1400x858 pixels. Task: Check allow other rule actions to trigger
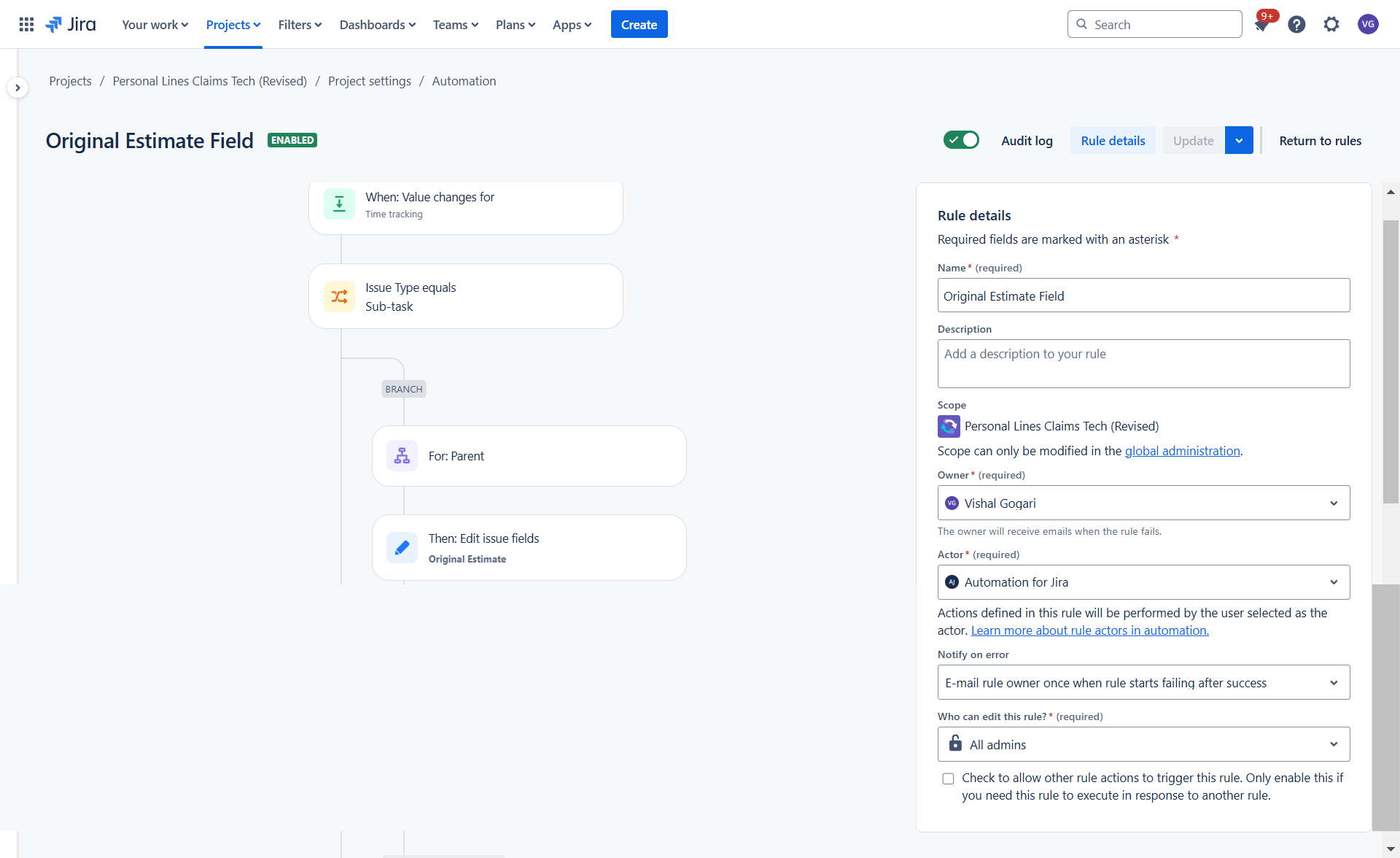[948, 778]
